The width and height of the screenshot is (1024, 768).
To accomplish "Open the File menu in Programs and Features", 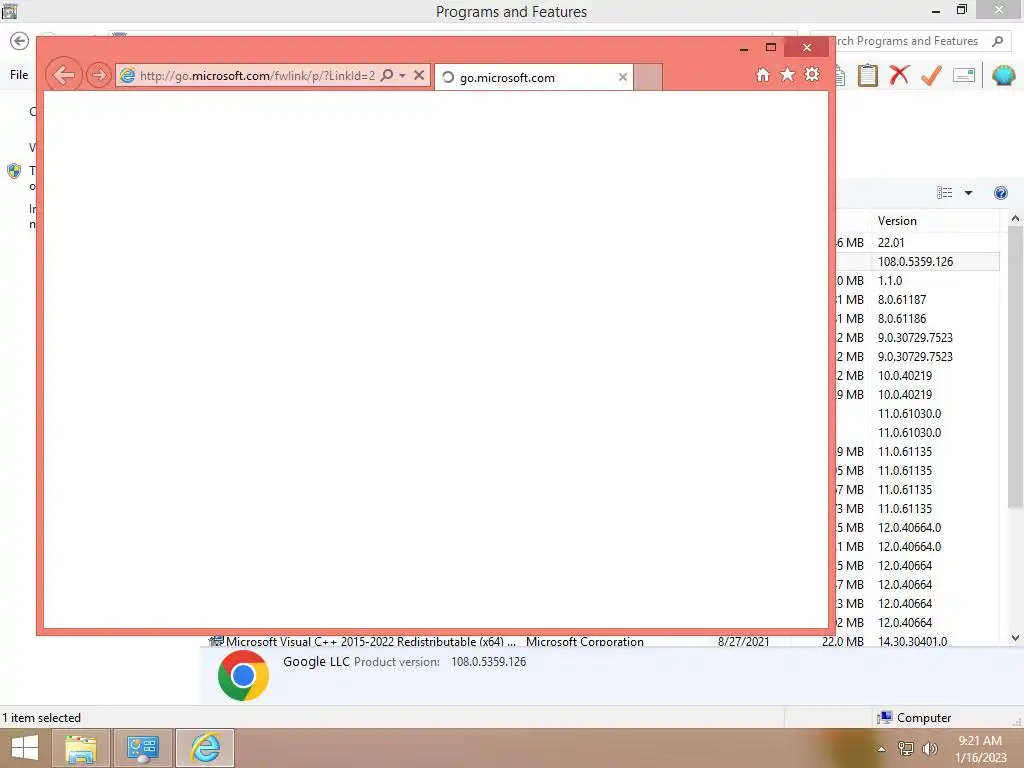I will (x=19, y=74).
